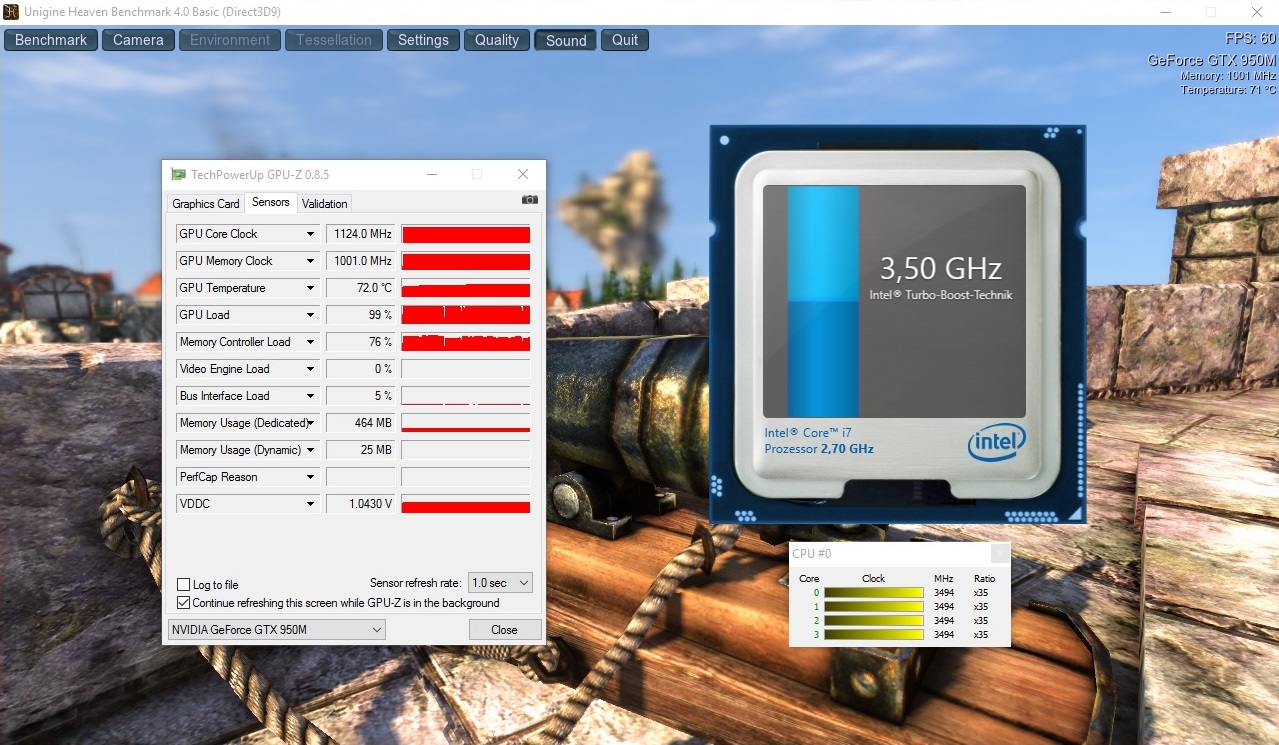Close GPU-Z using the title bar X
The height and width of the screenshot is (745, 1279).
523,174
